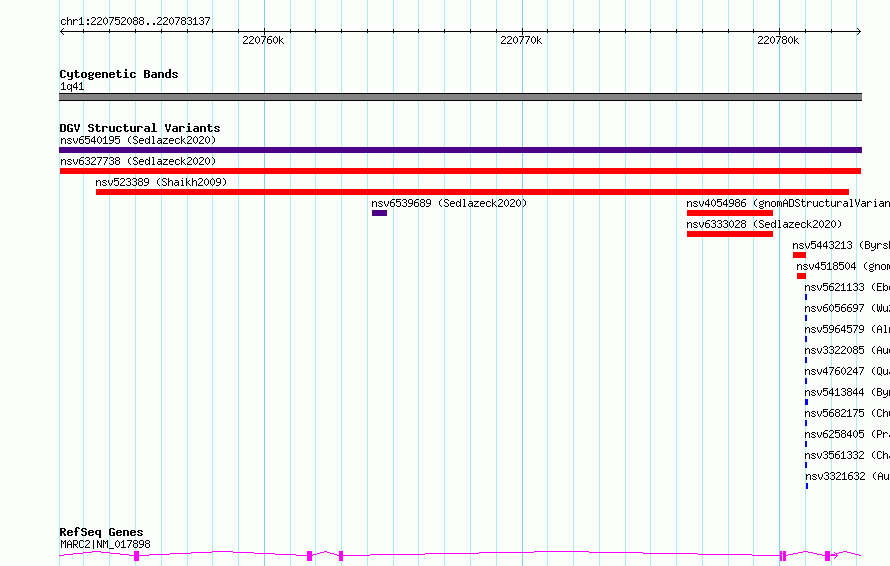Open the nsv6333028 (Sedlazeck2020) label

click(x=764, y=224)
